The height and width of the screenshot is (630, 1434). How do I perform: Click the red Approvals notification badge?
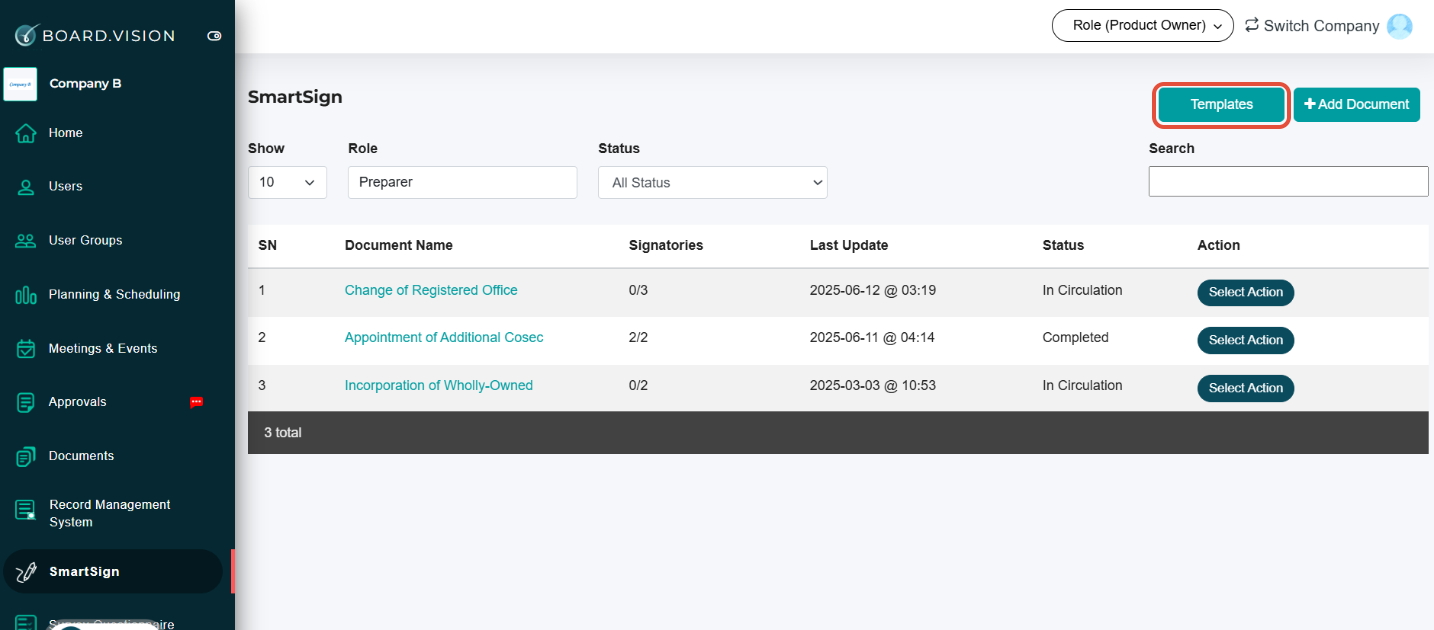196,402
